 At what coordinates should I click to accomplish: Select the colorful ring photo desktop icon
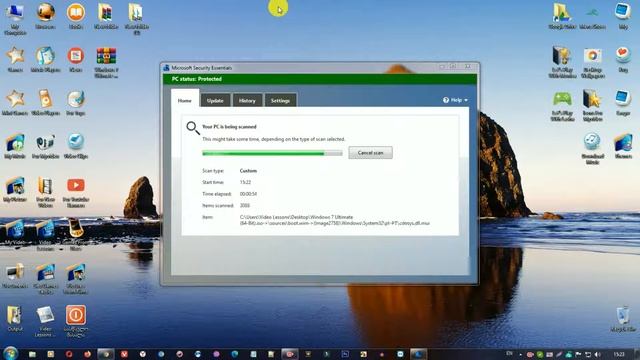pos(592,56)
